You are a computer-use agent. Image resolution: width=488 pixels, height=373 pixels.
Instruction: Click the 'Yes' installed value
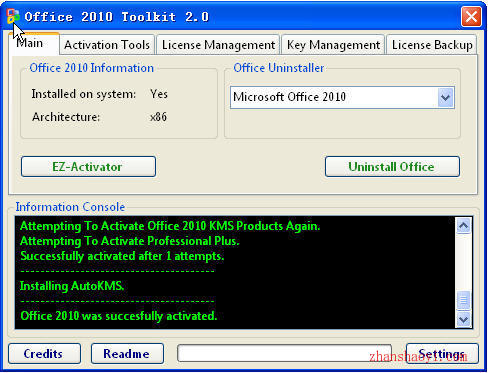click(159, 94)
